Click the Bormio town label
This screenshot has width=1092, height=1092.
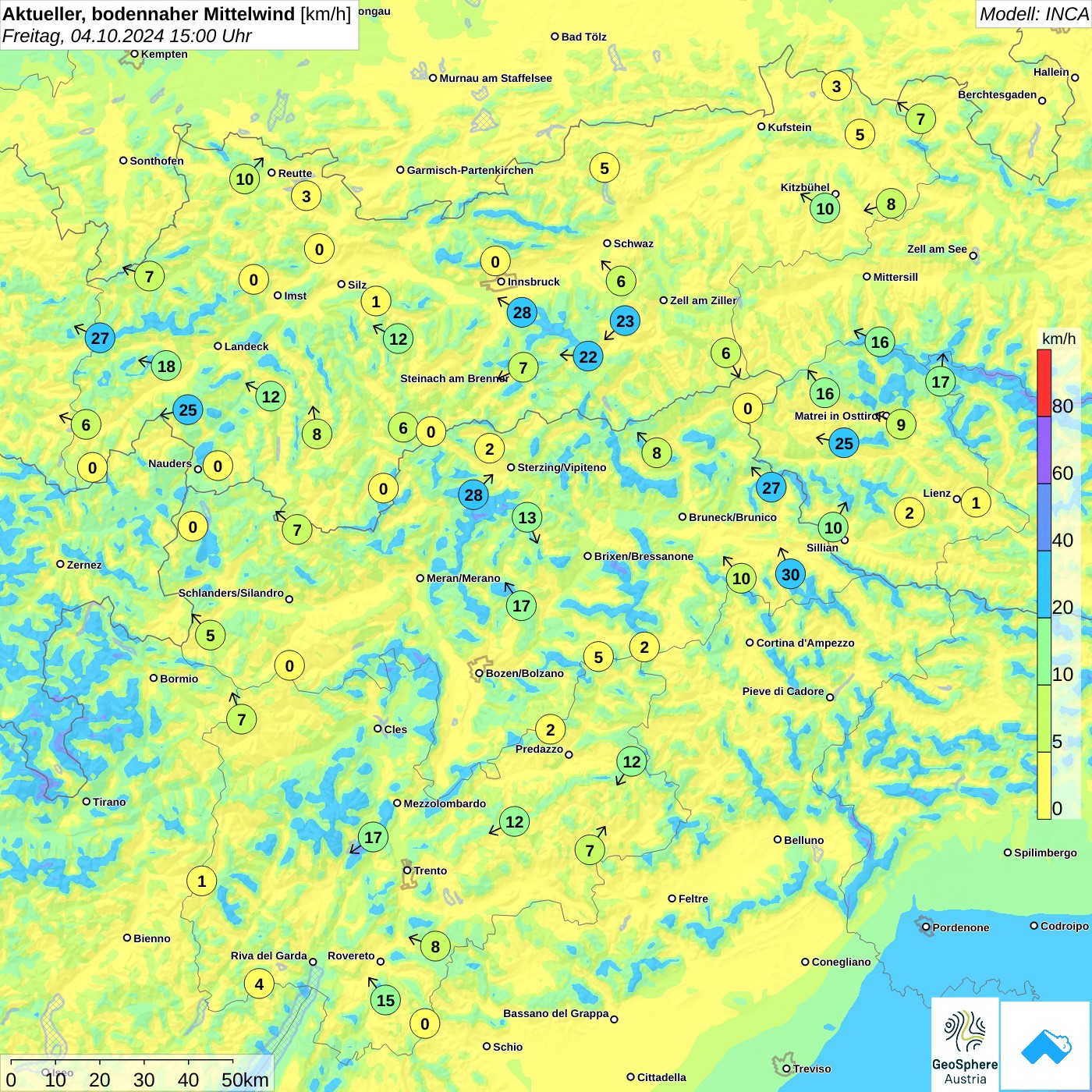pos(179,679)
